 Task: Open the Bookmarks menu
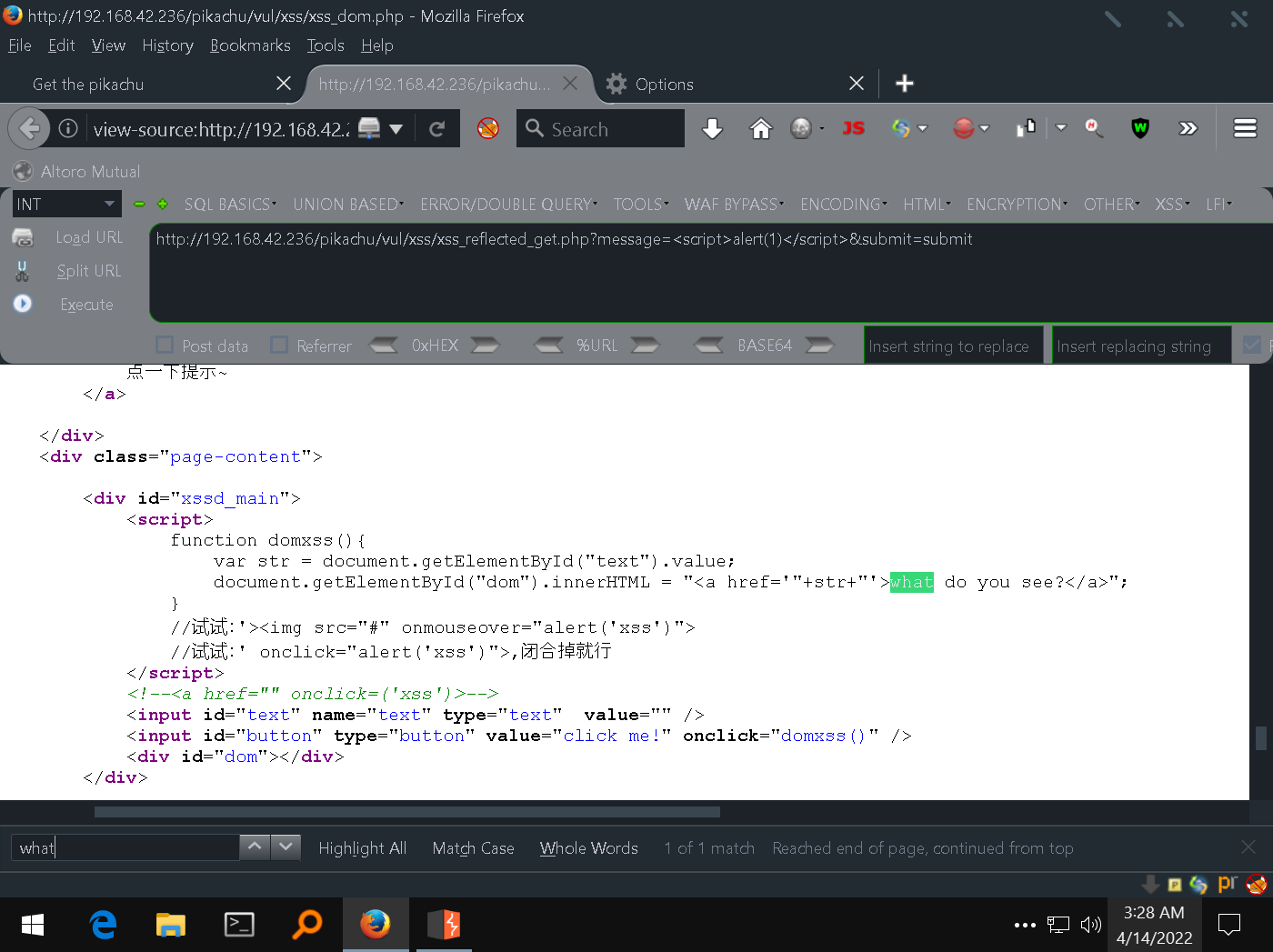[250, 45]
